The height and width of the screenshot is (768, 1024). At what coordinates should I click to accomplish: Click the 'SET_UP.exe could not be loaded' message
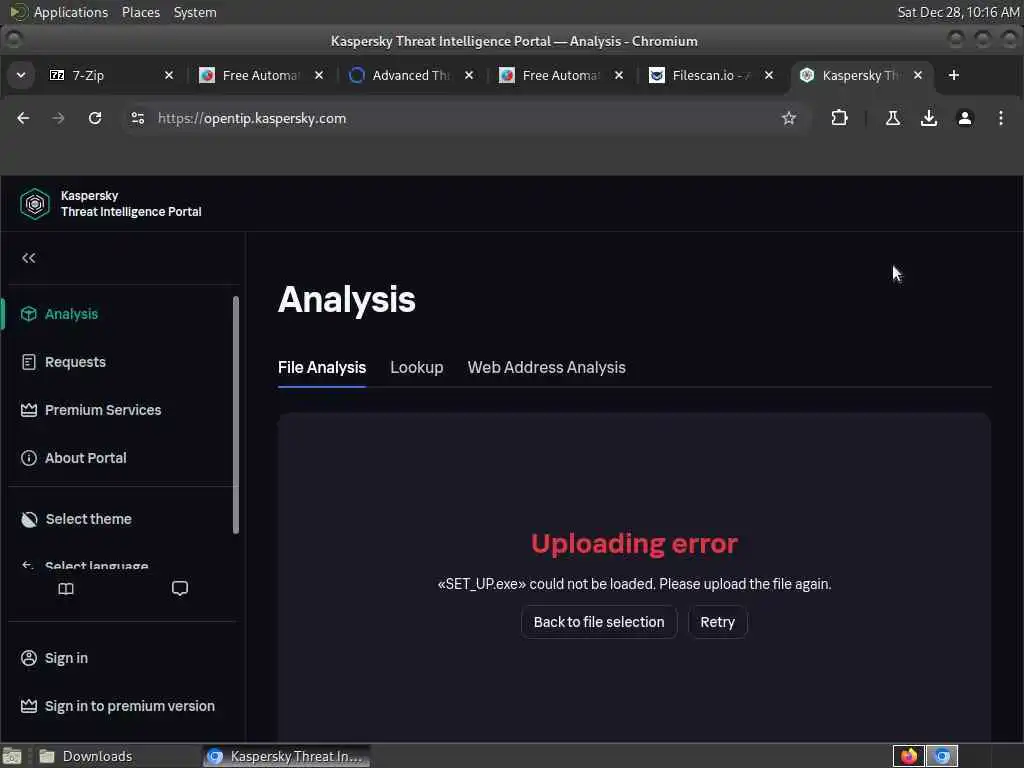point(634,584)
